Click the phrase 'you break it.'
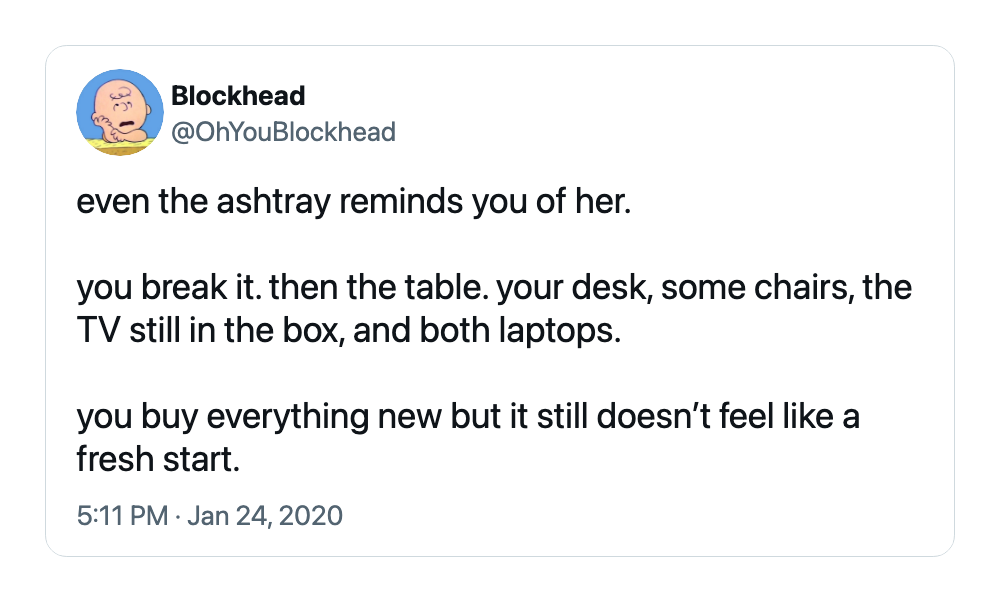Image resolution: width=1000 pixels, height=602 pixels. 168,288
